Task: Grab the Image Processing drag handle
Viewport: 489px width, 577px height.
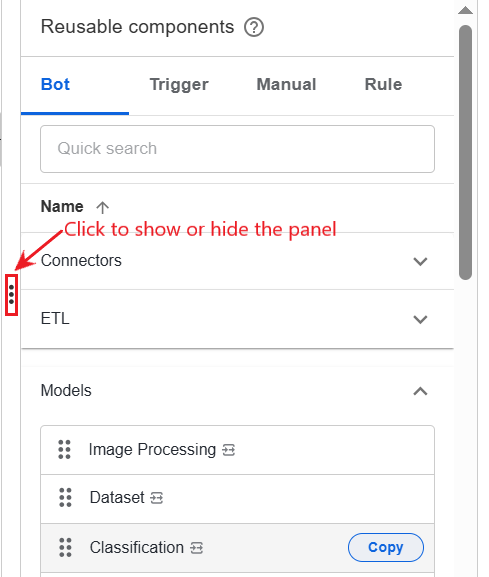Action: tap(64, 449)
